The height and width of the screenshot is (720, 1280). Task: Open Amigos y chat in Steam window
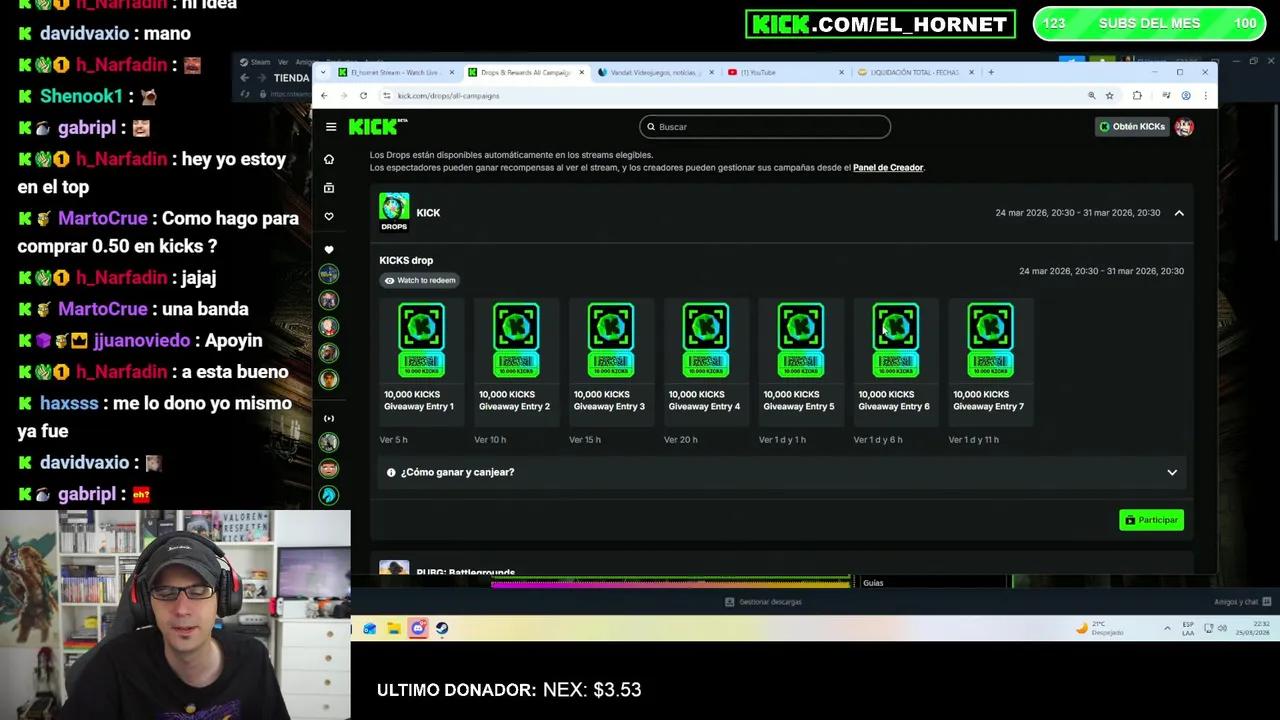tap(1242, 602)
